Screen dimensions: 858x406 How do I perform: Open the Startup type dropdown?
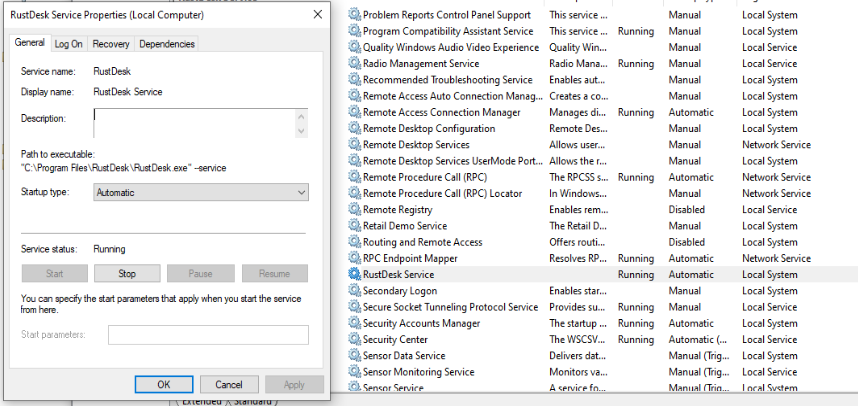pos(201,193)
